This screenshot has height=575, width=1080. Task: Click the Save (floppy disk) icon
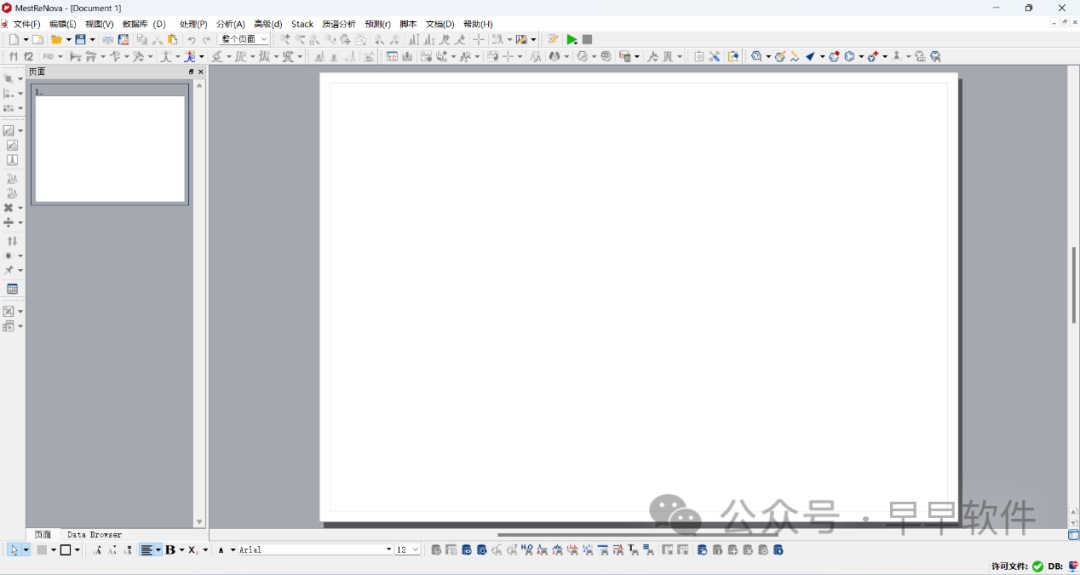point(80,40)
